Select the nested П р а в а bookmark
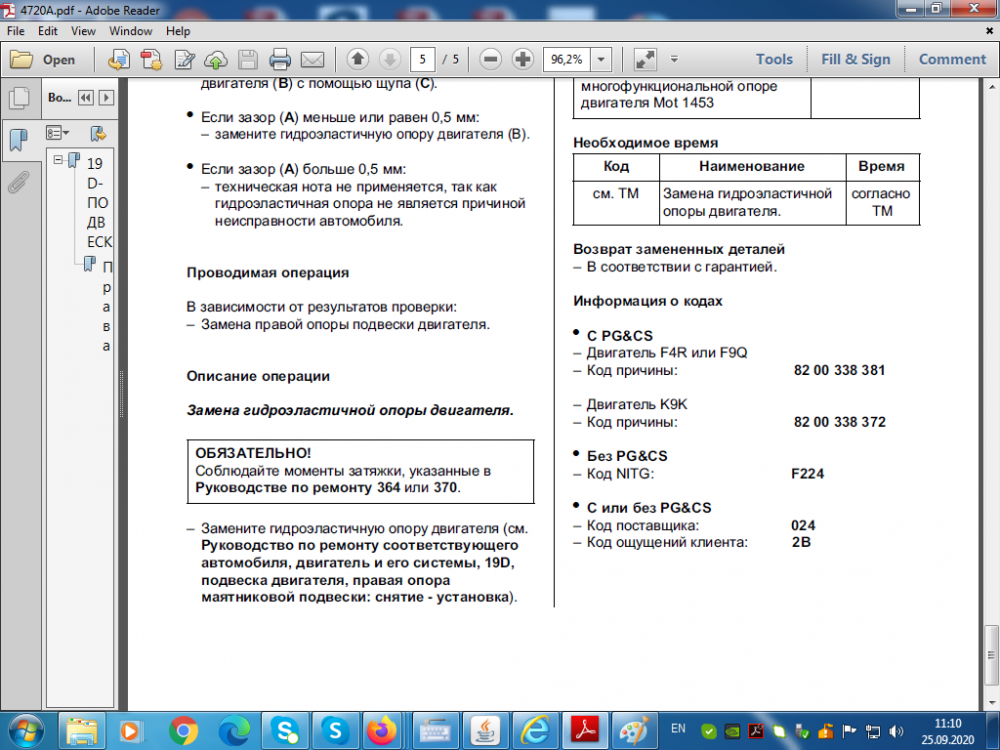 tap(107, 306)
